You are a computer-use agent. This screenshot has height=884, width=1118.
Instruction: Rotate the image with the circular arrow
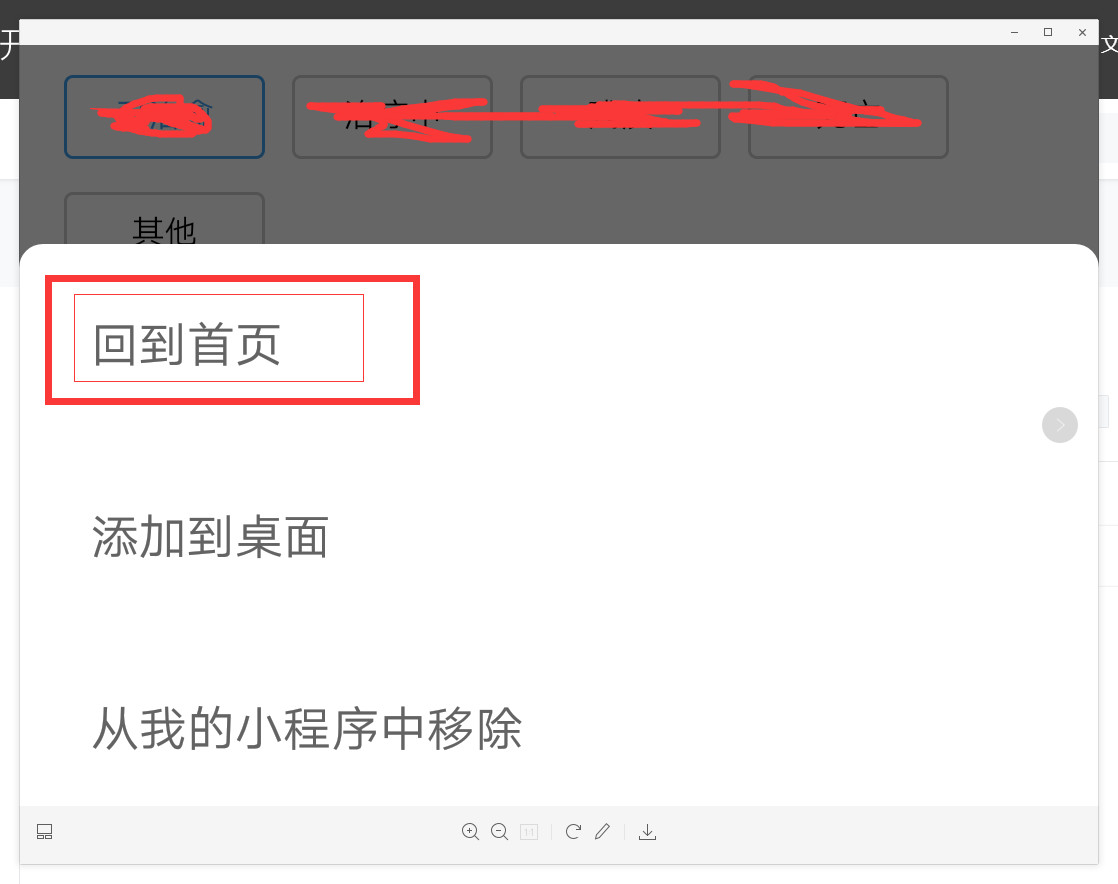tap(573, 832)
